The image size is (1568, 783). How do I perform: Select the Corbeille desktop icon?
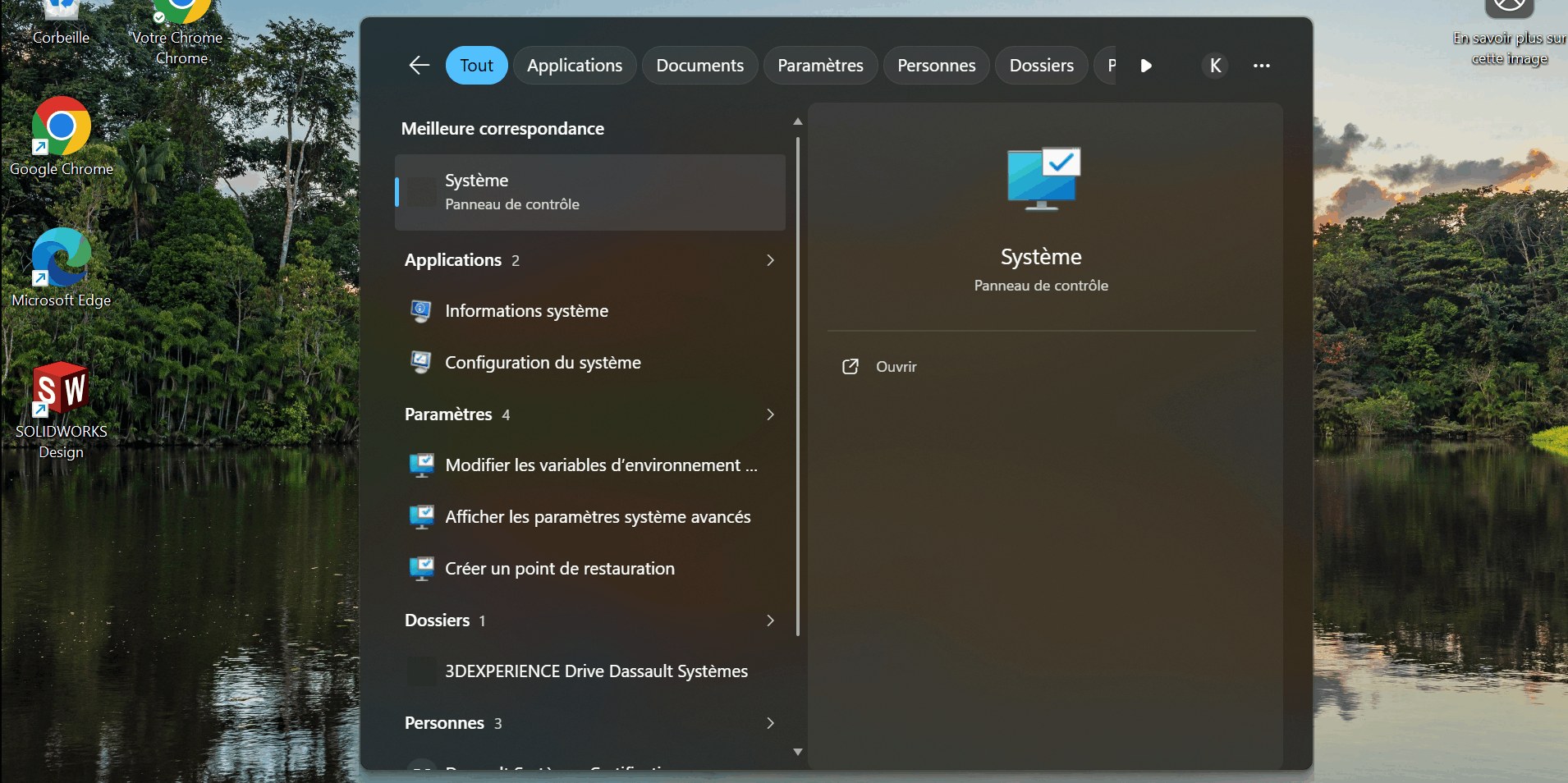(x=62, y=23)
